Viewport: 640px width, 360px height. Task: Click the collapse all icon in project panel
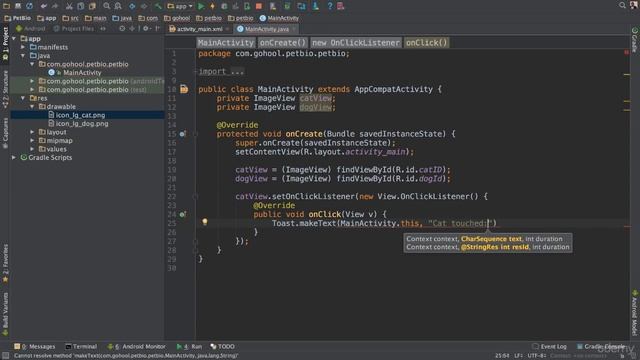[x=132, y=29]
